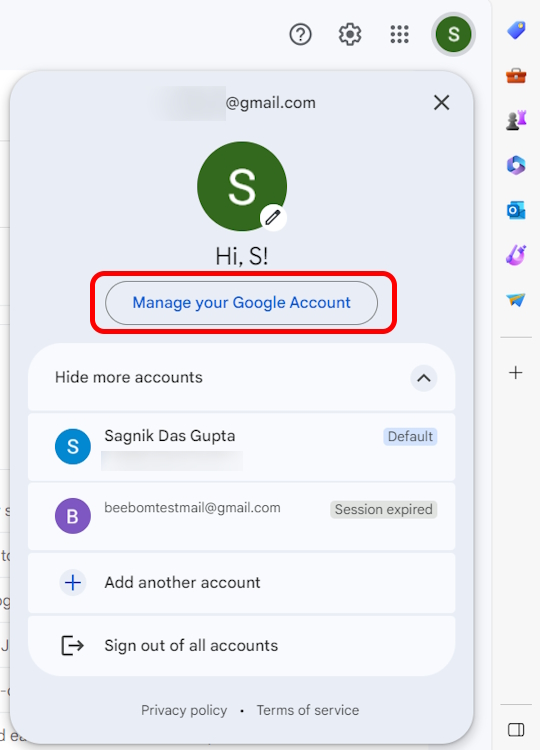Click the pencil edit icon on the profile picture
Viewport: 540px width, 750px height.
pyautogui.click(x=273, y=218)
